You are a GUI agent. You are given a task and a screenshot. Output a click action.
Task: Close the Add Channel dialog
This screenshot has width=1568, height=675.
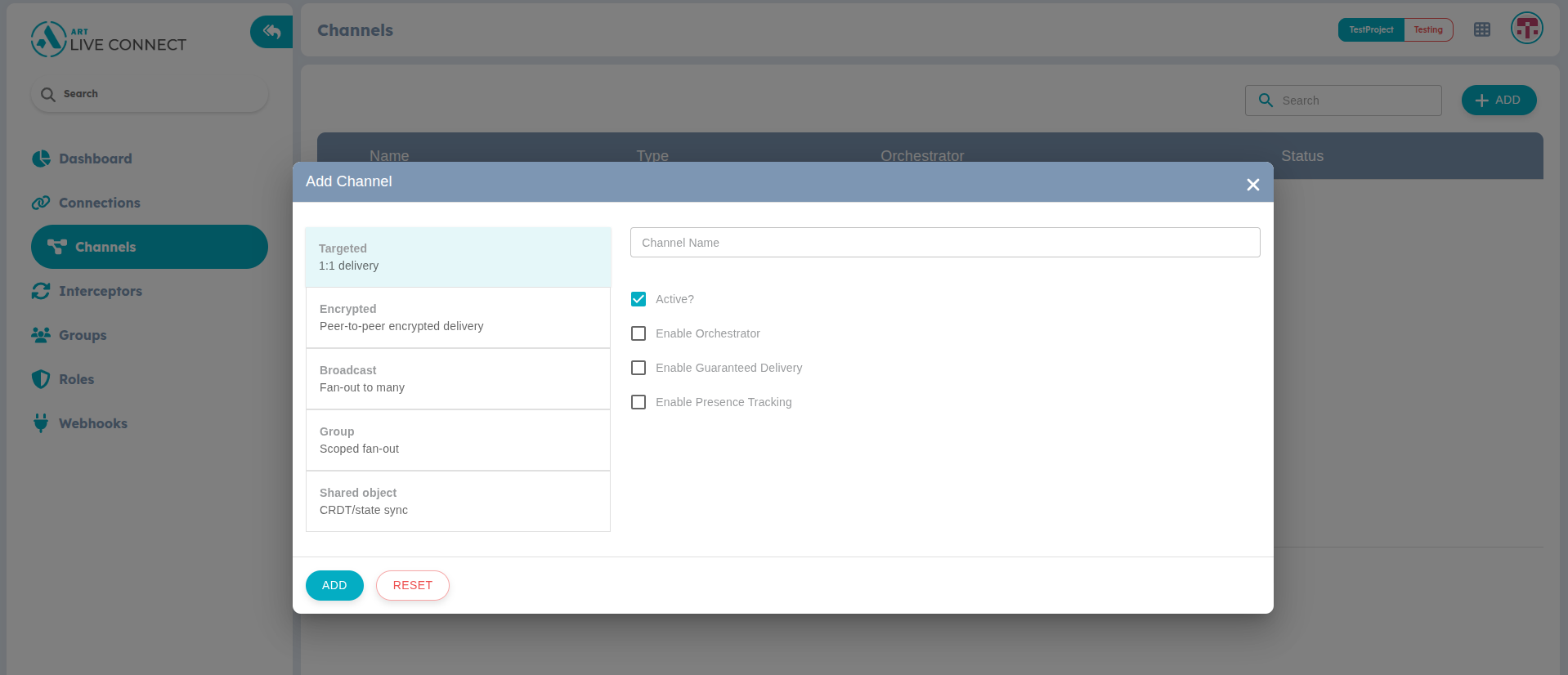click(x=1252, y=185)
